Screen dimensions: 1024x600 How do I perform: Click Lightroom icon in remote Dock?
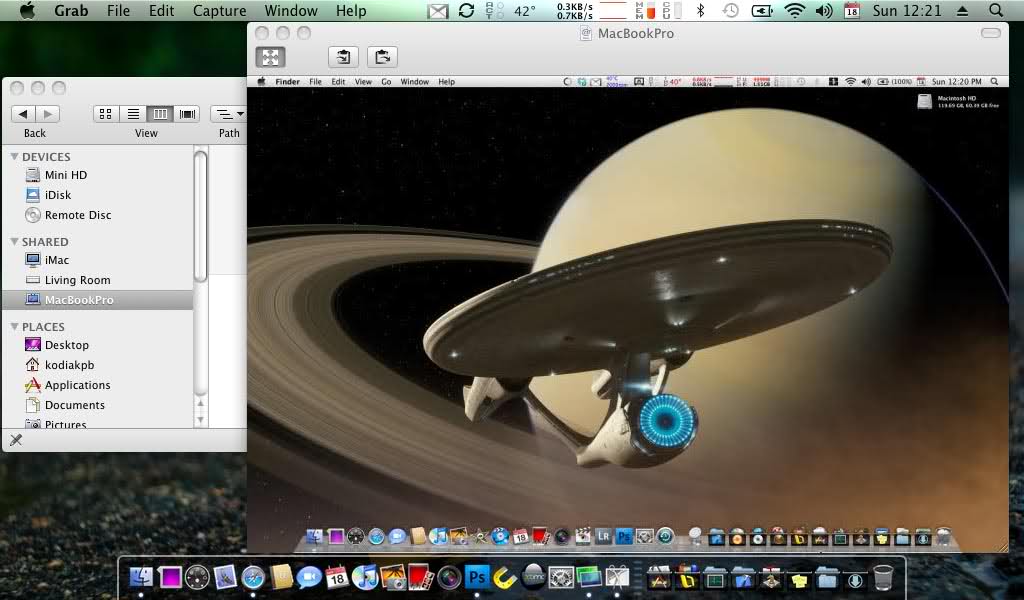603,537
